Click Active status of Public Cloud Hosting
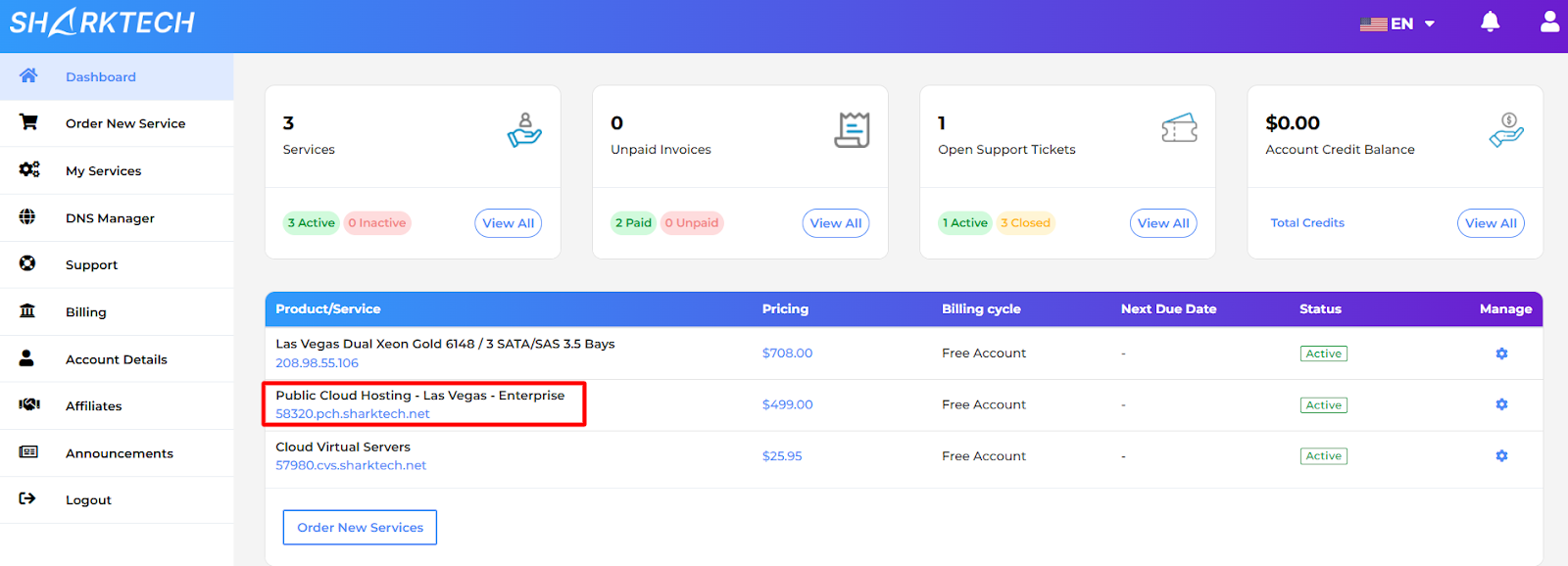 1324,405
